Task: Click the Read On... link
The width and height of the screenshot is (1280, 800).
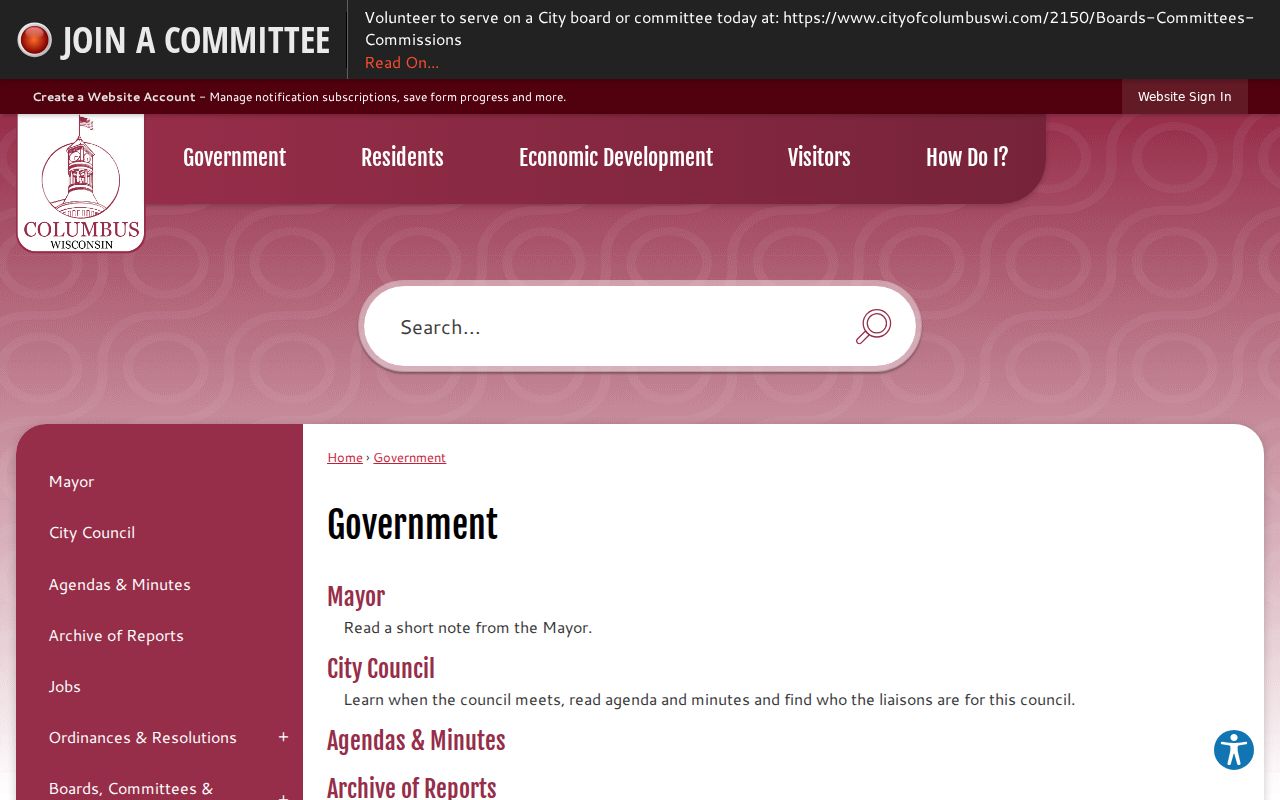Action: 401,62
